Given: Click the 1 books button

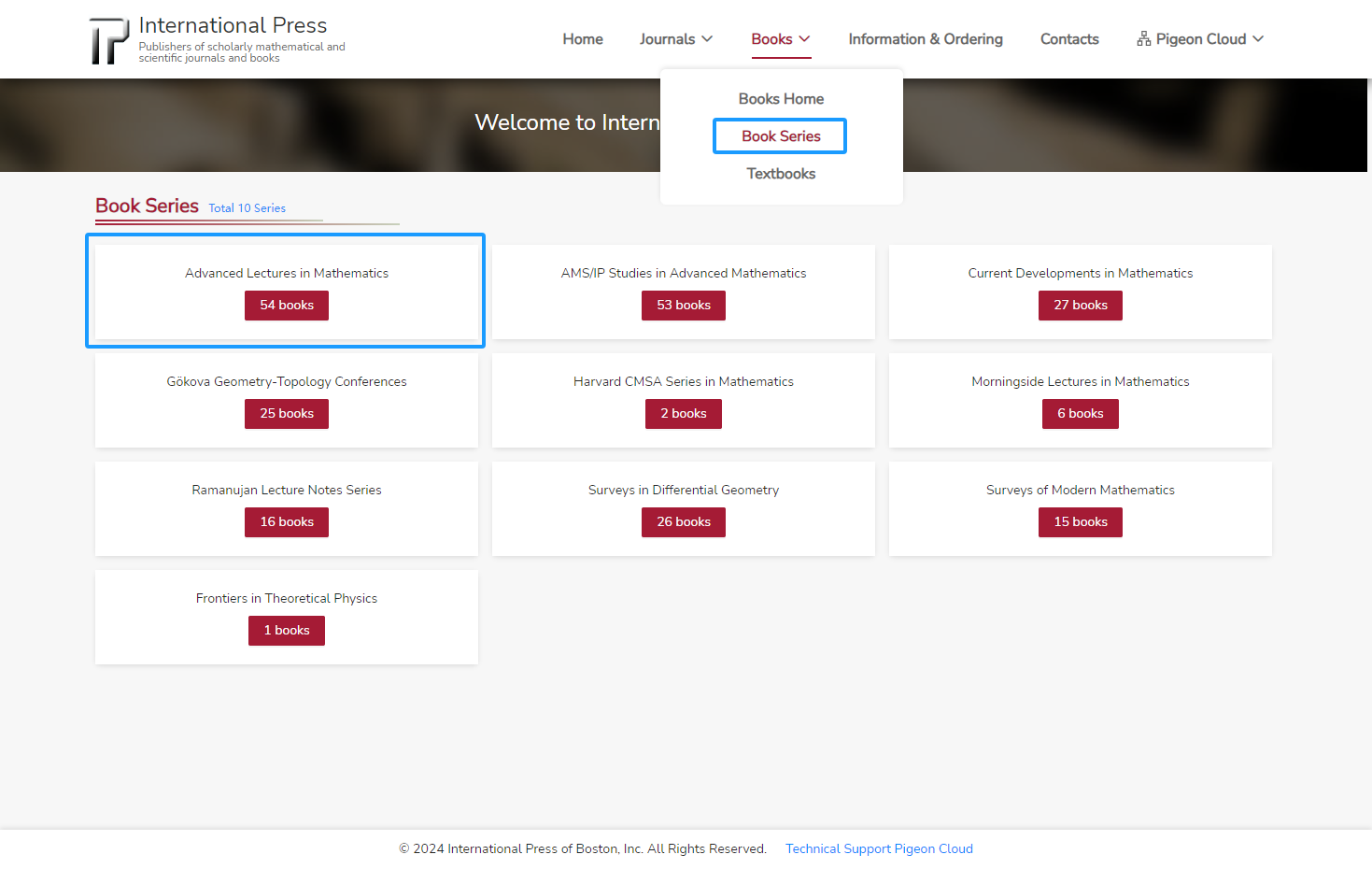Looking at the screenshot, I should point(287,631).
